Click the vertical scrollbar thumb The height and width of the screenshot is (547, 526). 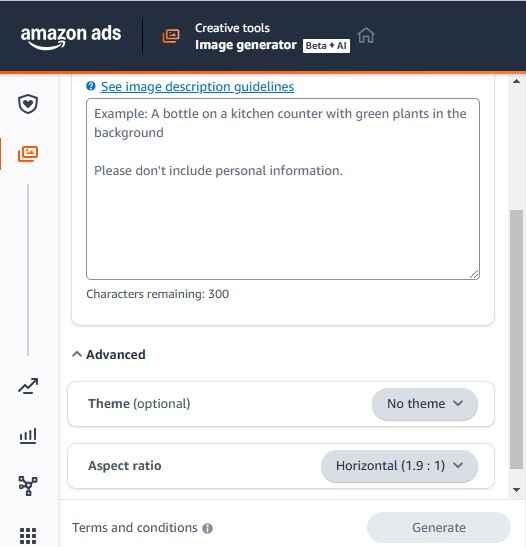point(516,339)
